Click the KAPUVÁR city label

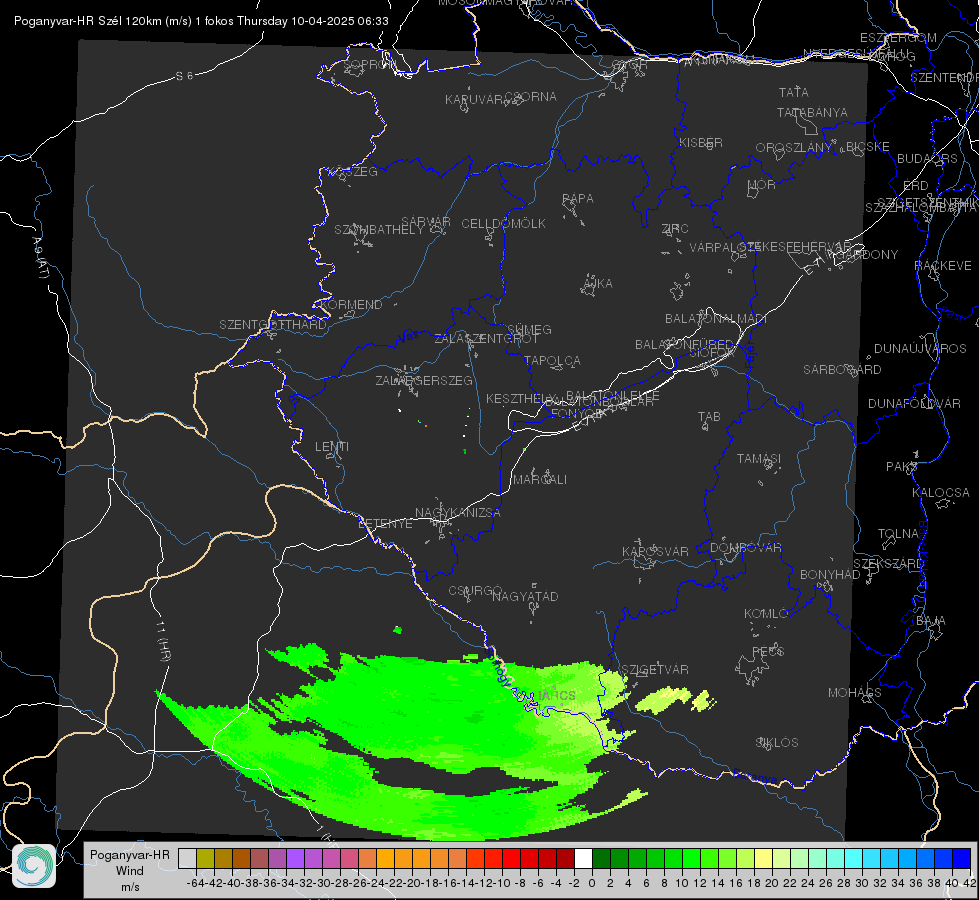(x=475, y=100)
